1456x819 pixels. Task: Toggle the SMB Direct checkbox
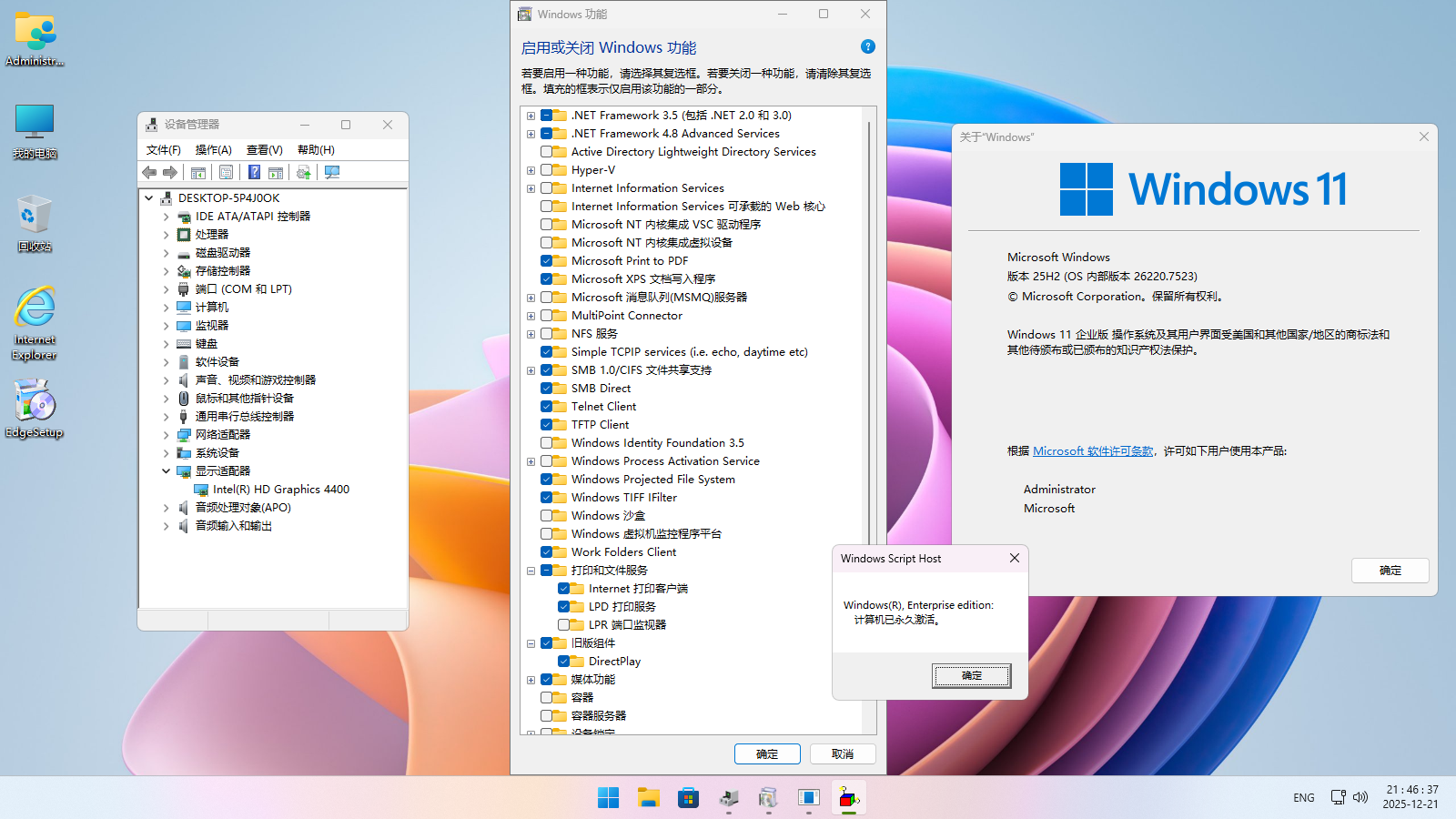547,389
